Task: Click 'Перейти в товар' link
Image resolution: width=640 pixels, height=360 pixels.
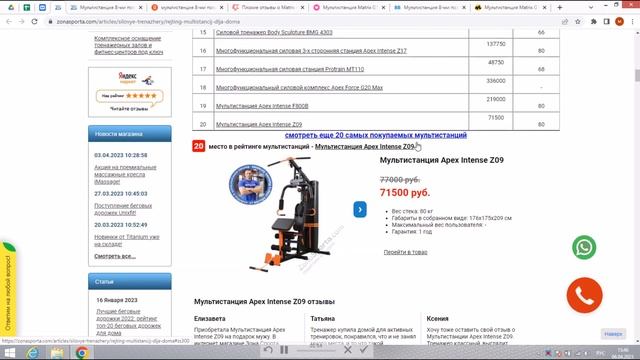Action: pos(405,252)
